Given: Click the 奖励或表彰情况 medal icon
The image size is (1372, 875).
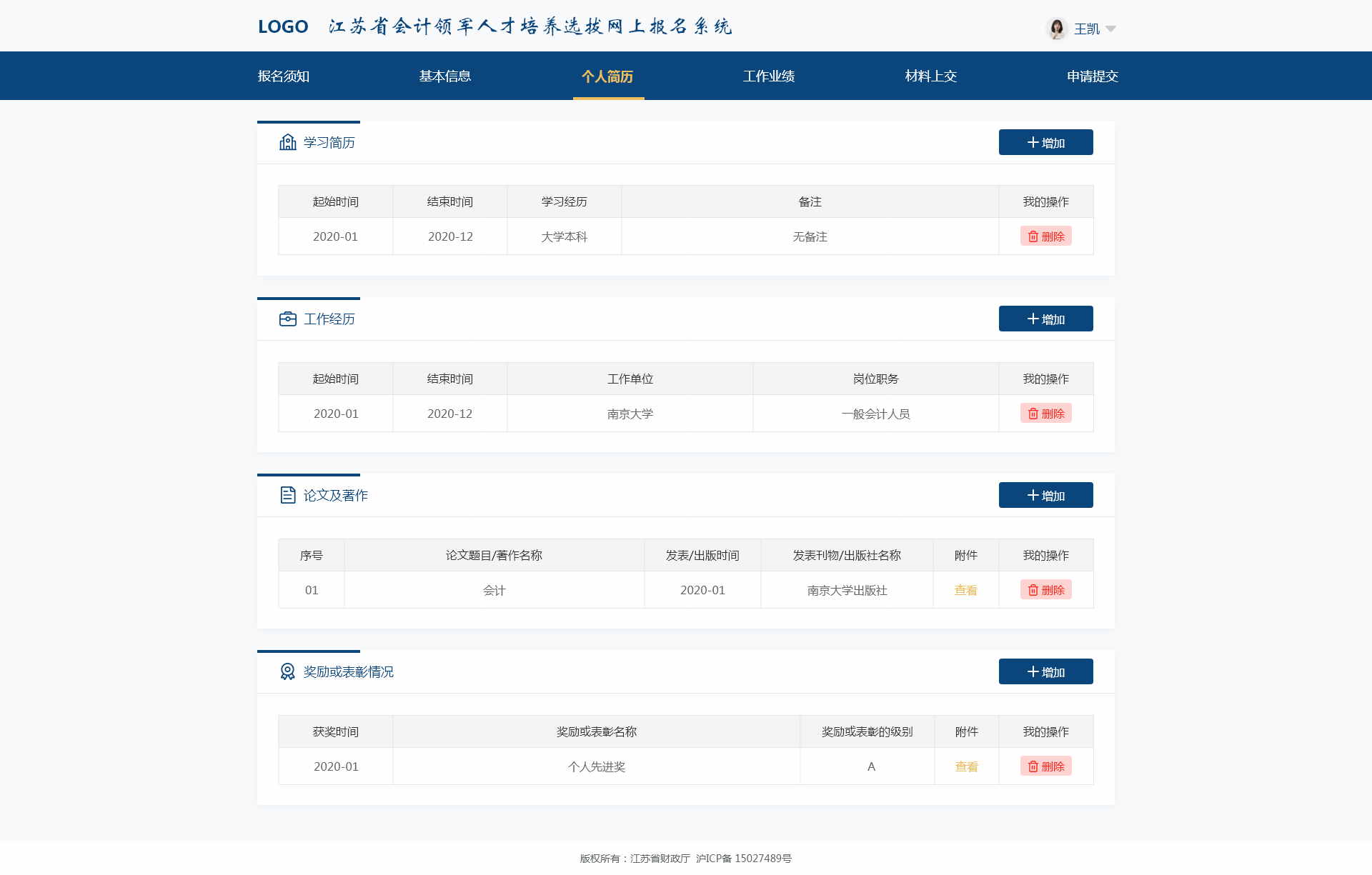Looking at the screenshot, I should [287, 671].
